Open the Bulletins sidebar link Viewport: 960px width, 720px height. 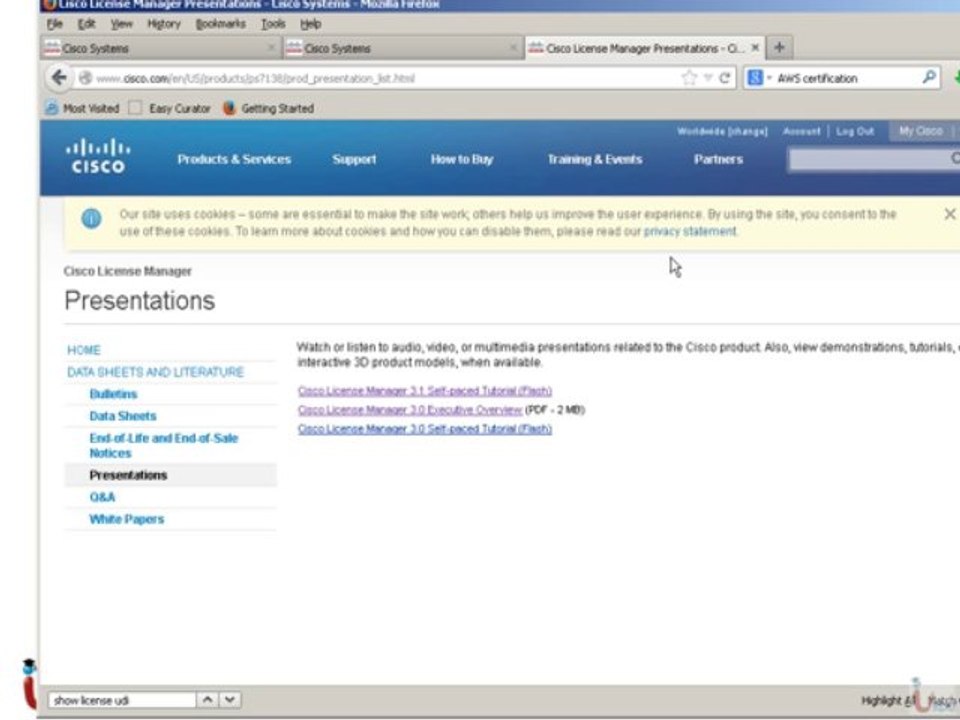113,394
